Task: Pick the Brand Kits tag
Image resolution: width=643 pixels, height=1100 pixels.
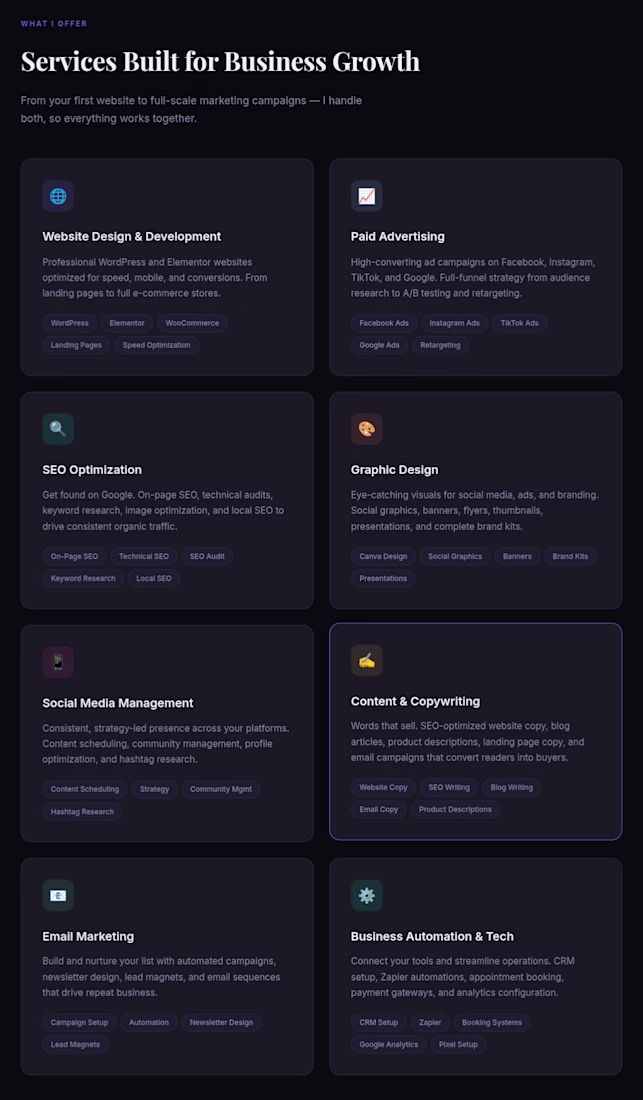Action: pos(570,556)
